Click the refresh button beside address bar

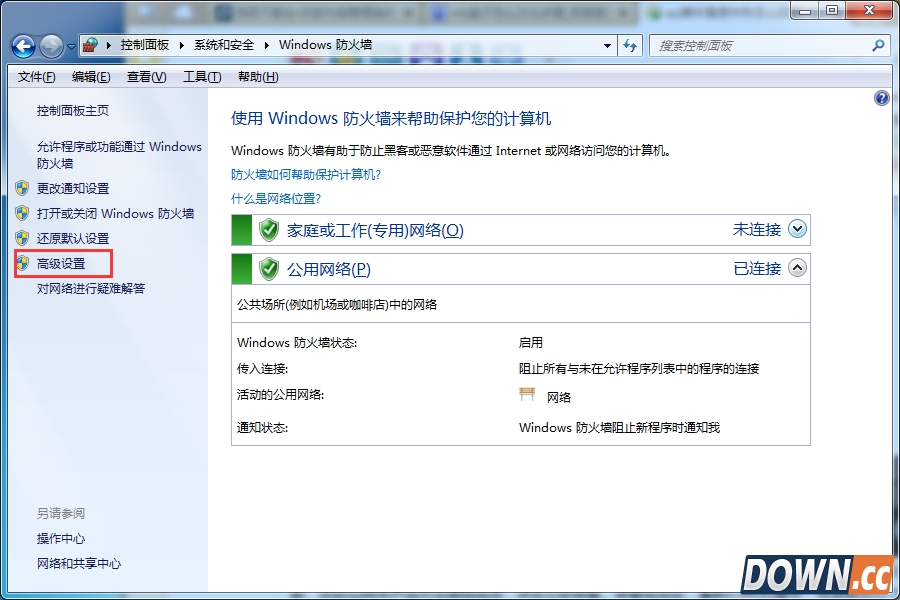(x=630, y=45)
